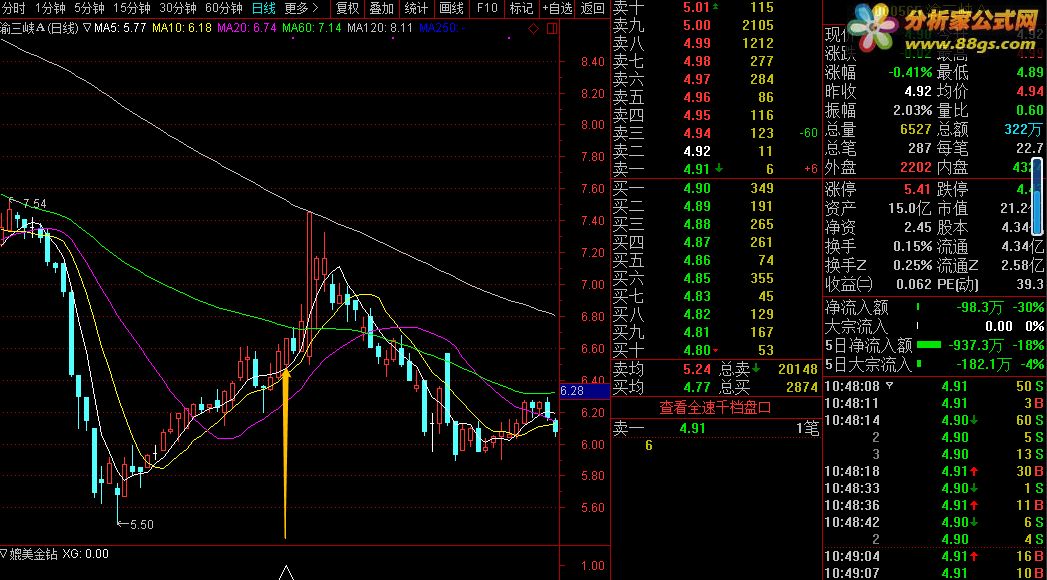This screenshot has height=580, width=1047.
Task: Click the MA5: 5.77 label
Action: [x=120, y=28]
